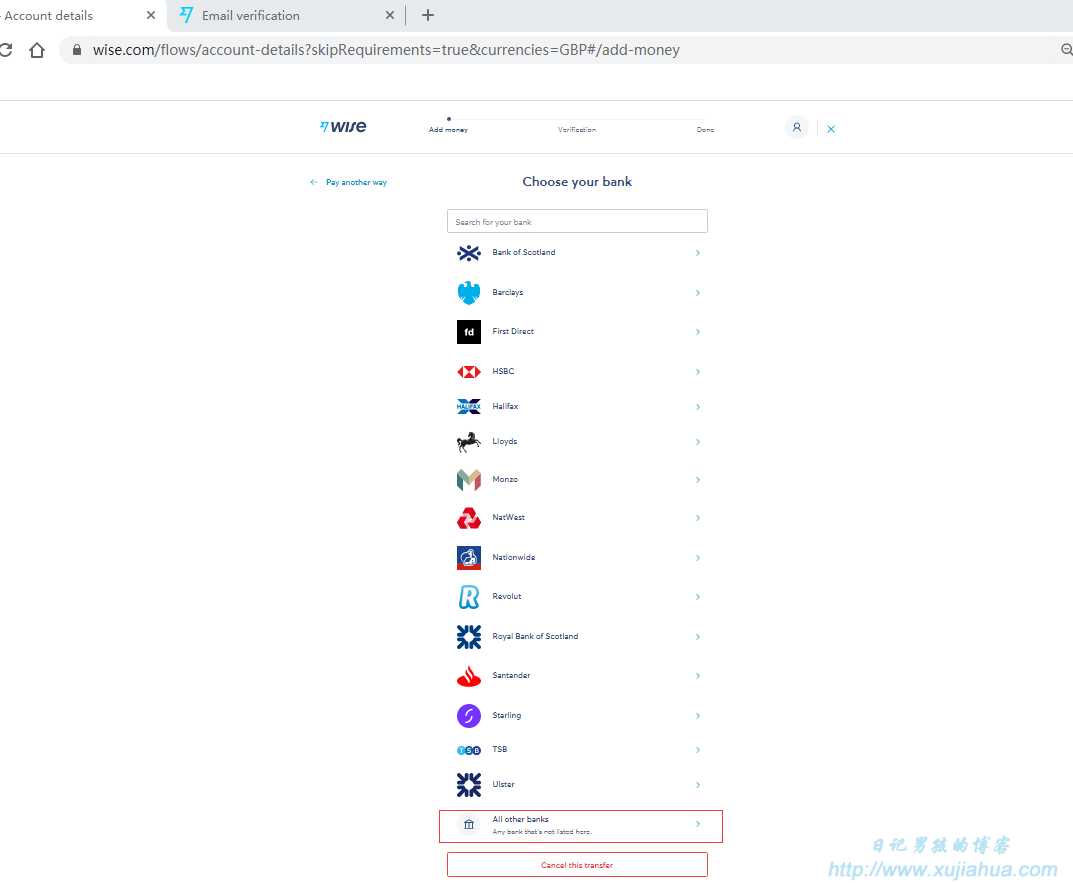The height and width of the screenshot is (883, 1073).
Task: Close the Account details tab
Action: [151, 15]
